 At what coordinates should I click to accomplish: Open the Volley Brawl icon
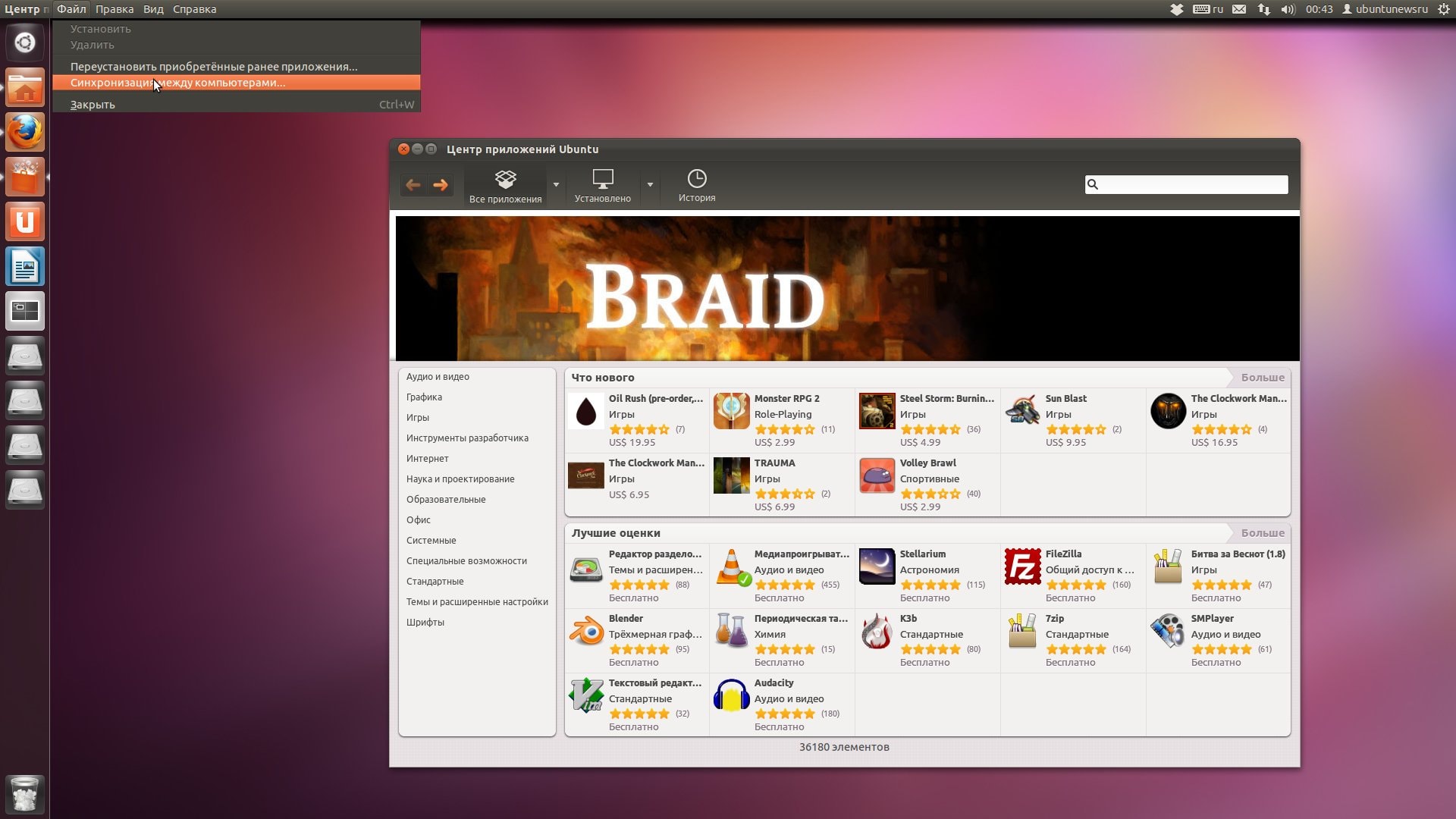[x=877, y=476]
